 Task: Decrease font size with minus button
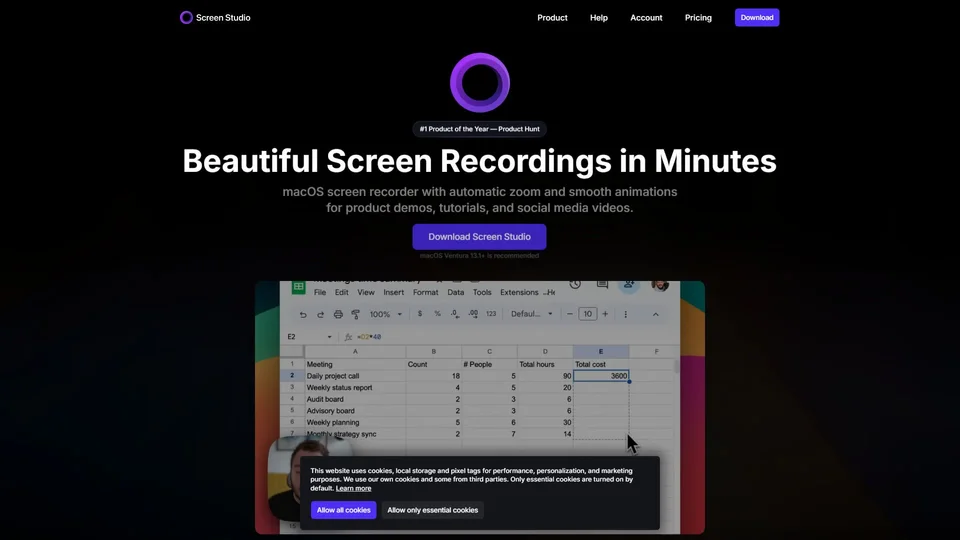(569, 314)
